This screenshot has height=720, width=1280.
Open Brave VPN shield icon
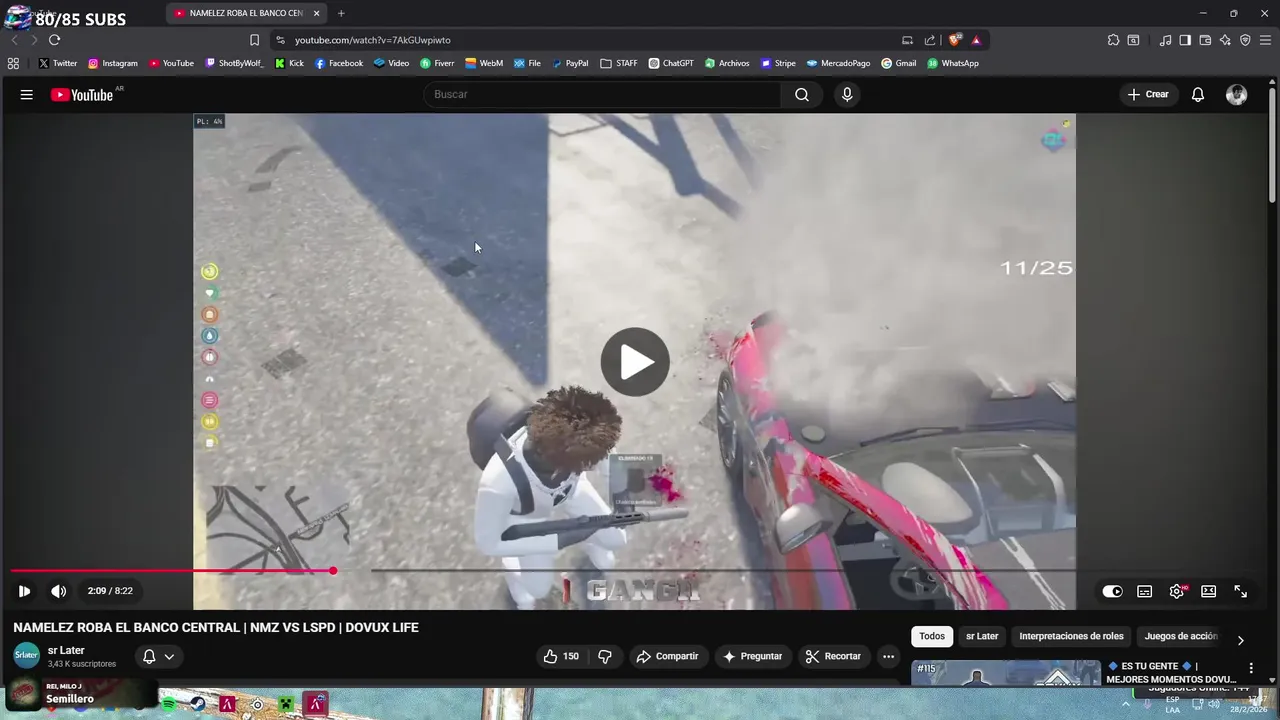tap(1245, 40)
